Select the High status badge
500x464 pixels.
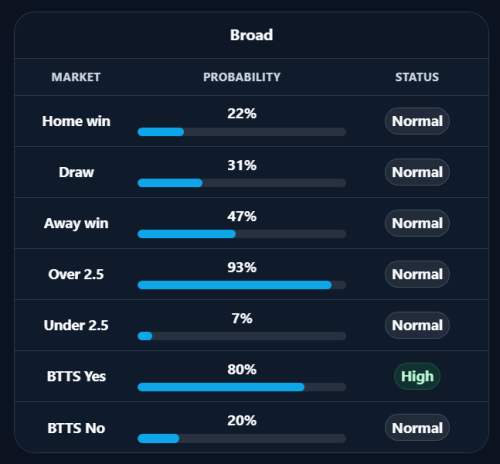coord(417,376)
